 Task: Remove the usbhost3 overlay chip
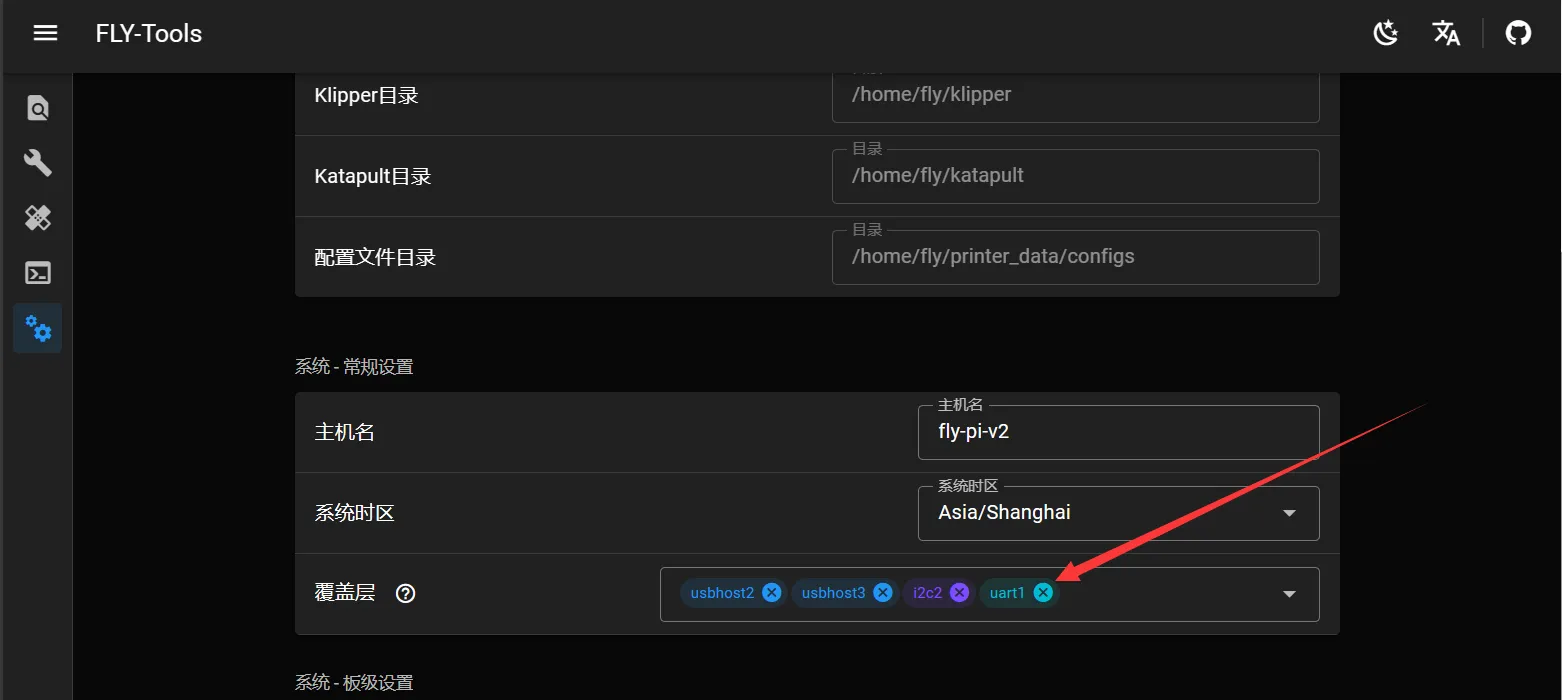[882, 593]
